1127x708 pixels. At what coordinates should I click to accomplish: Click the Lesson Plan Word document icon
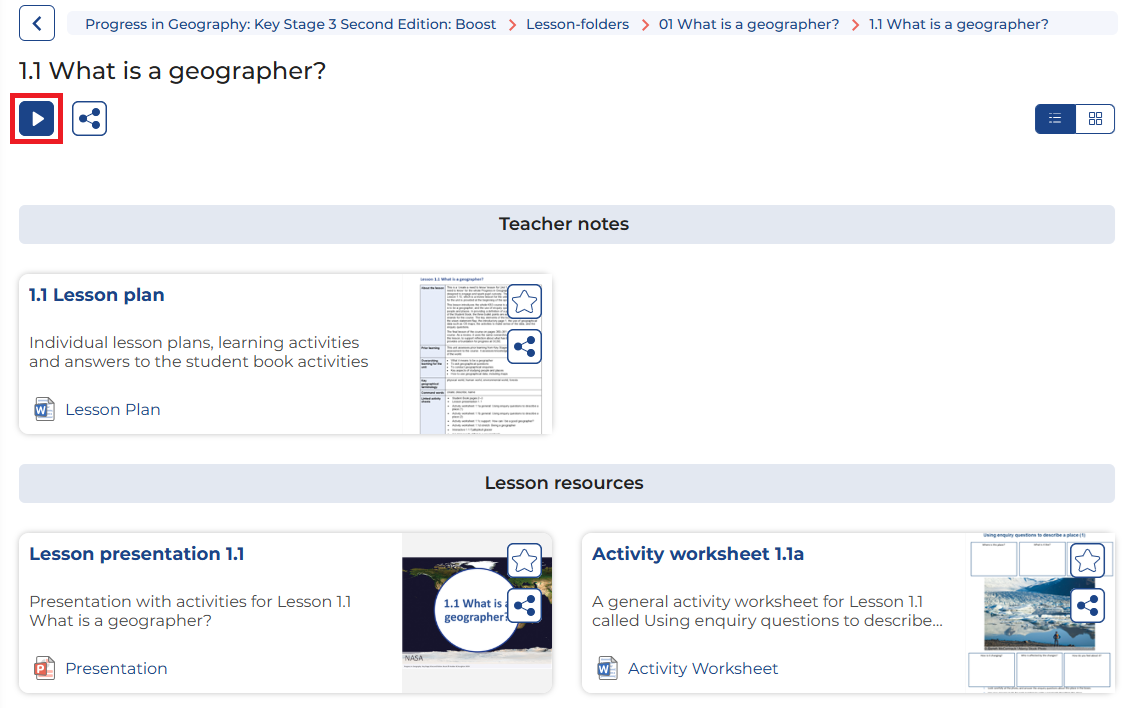pyautogui.click(x=44, y=409)
